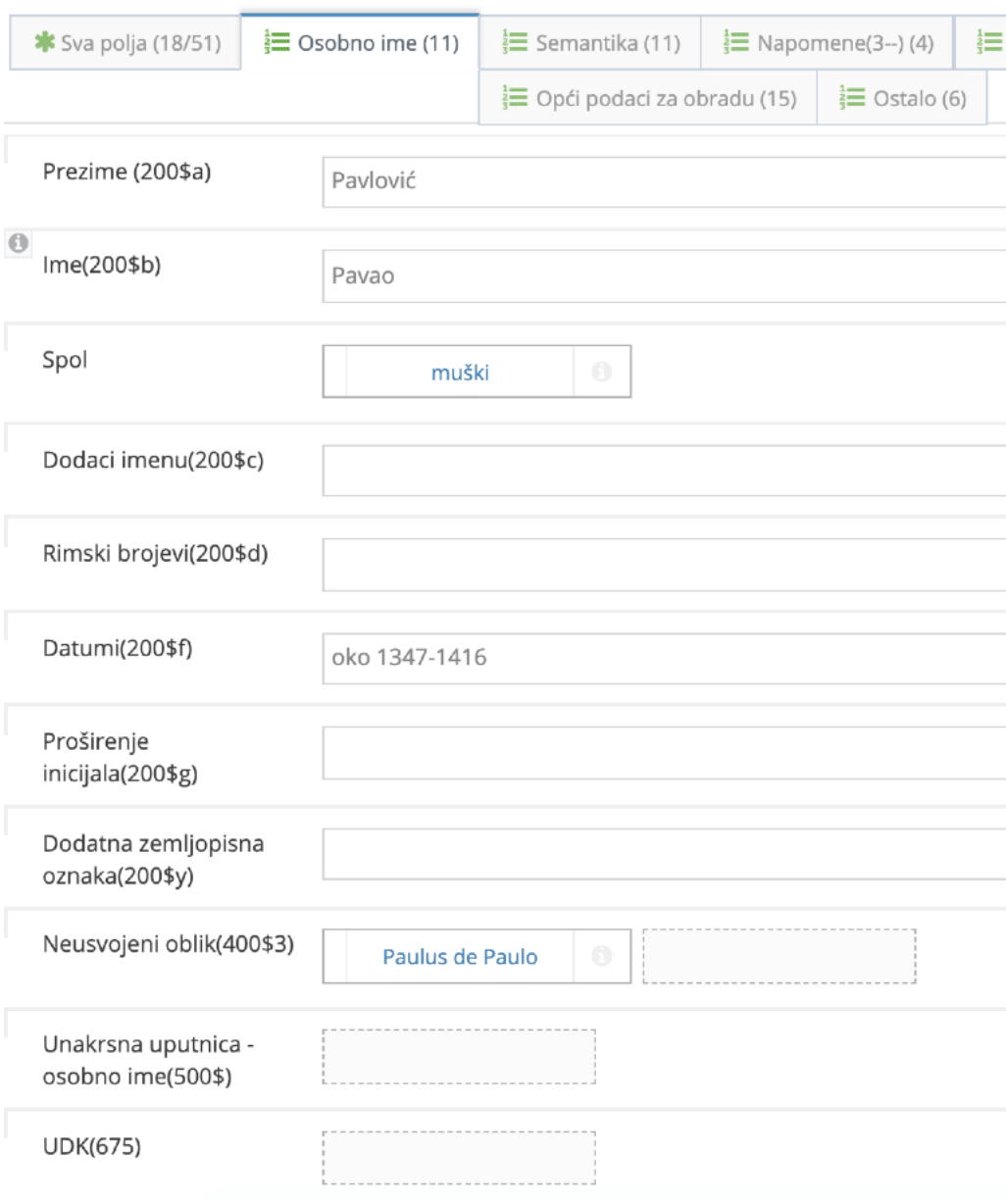Open the Spol value selector showing muški
1006x1204 pixels.
pos(461,371)
